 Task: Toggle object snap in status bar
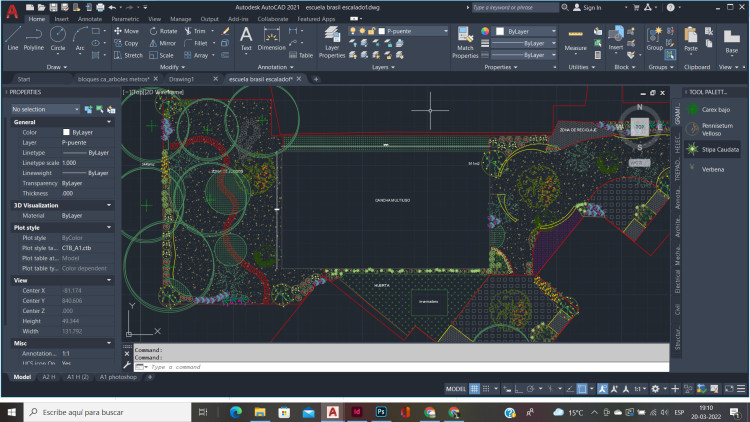tap(582, 389)
